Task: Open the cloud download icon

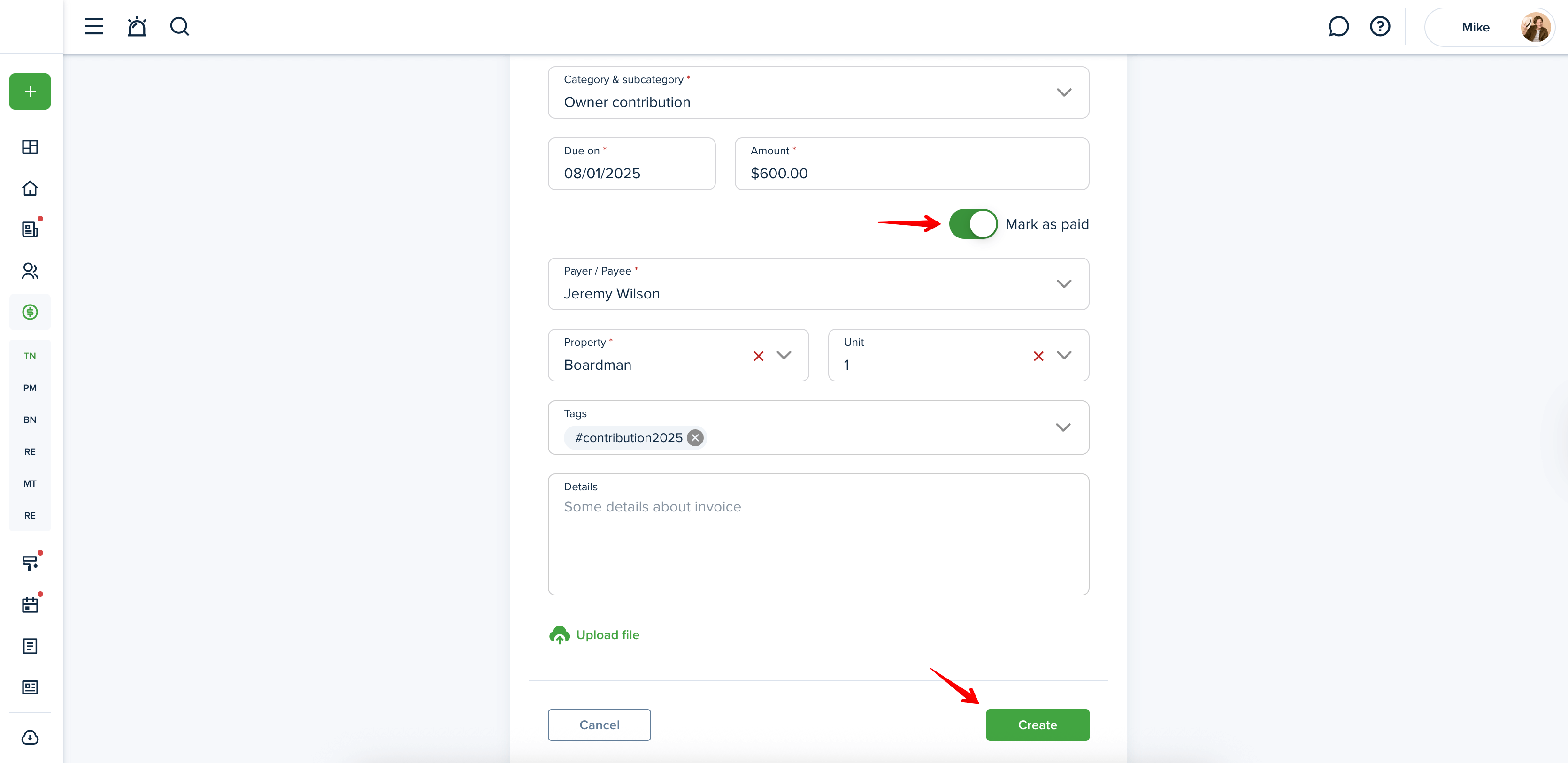Action: click(30, 738)
